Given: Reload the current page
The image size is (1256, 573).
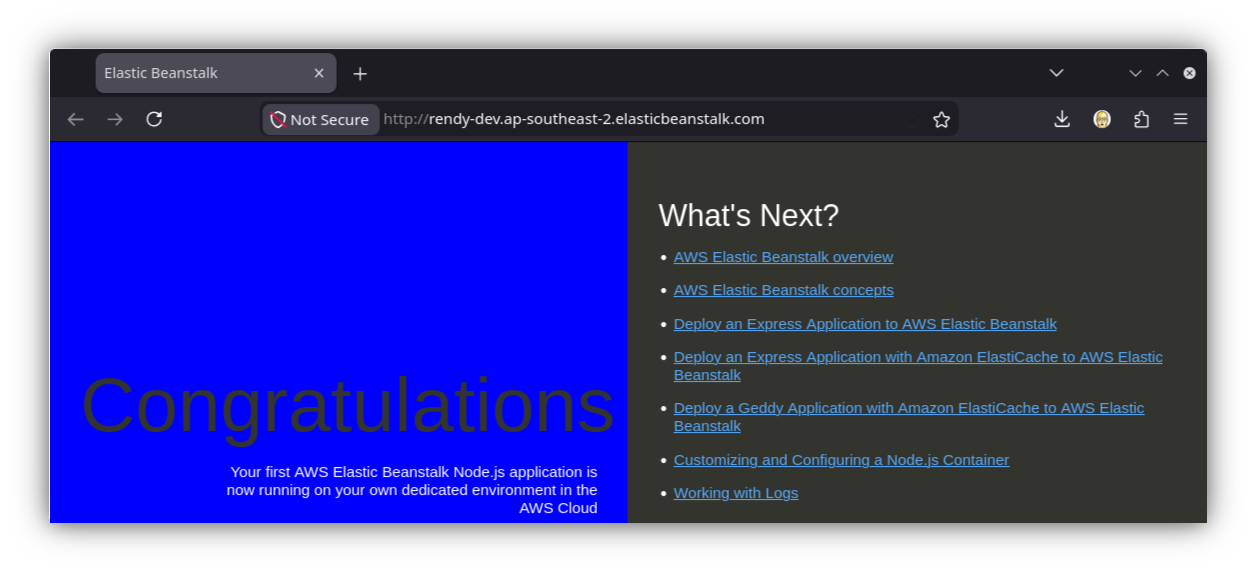Looking at the screenshot, I should coord(154,119).
